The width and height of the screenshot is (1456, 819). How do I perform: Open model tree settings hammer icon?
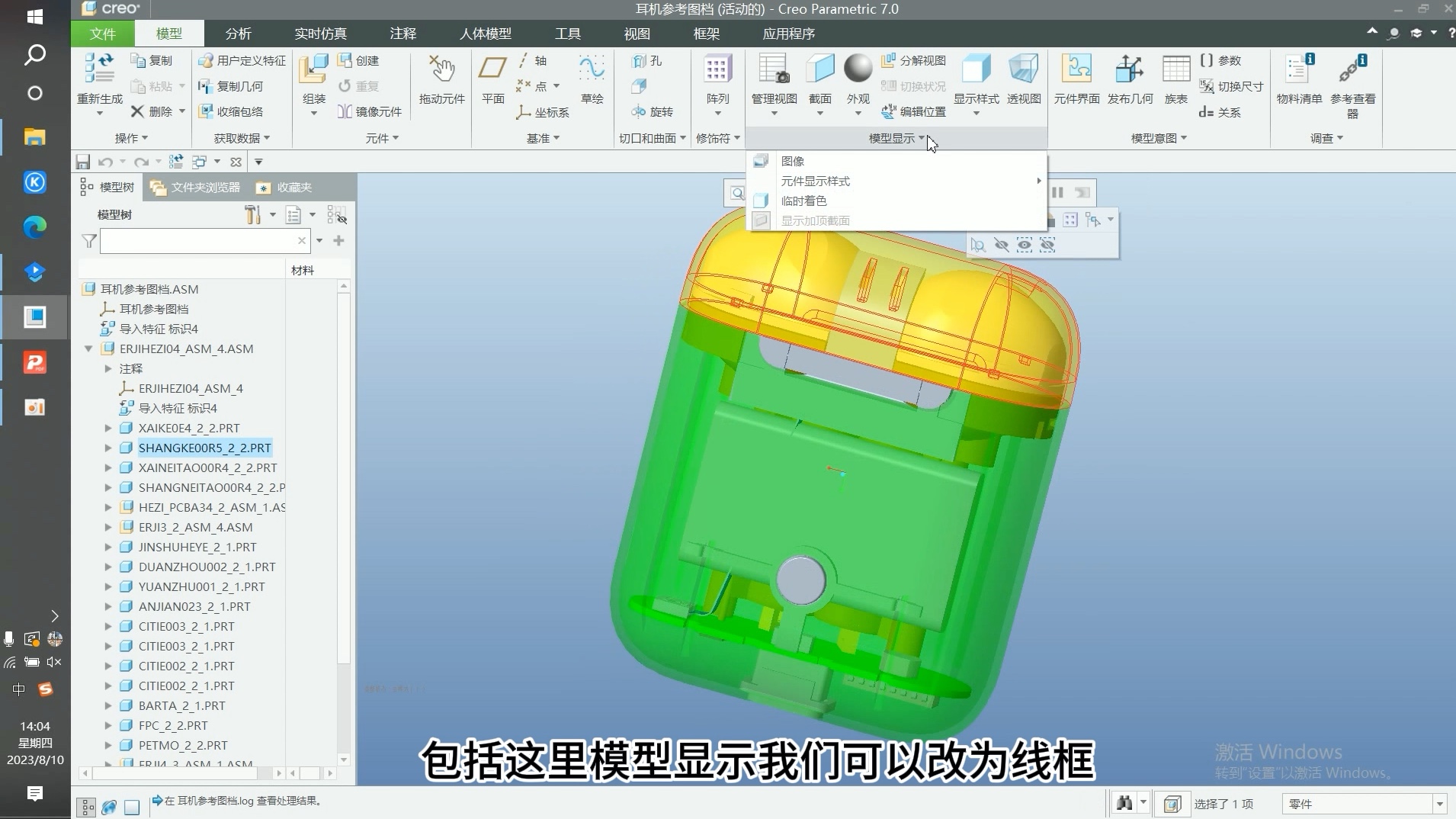coord(252,215)
